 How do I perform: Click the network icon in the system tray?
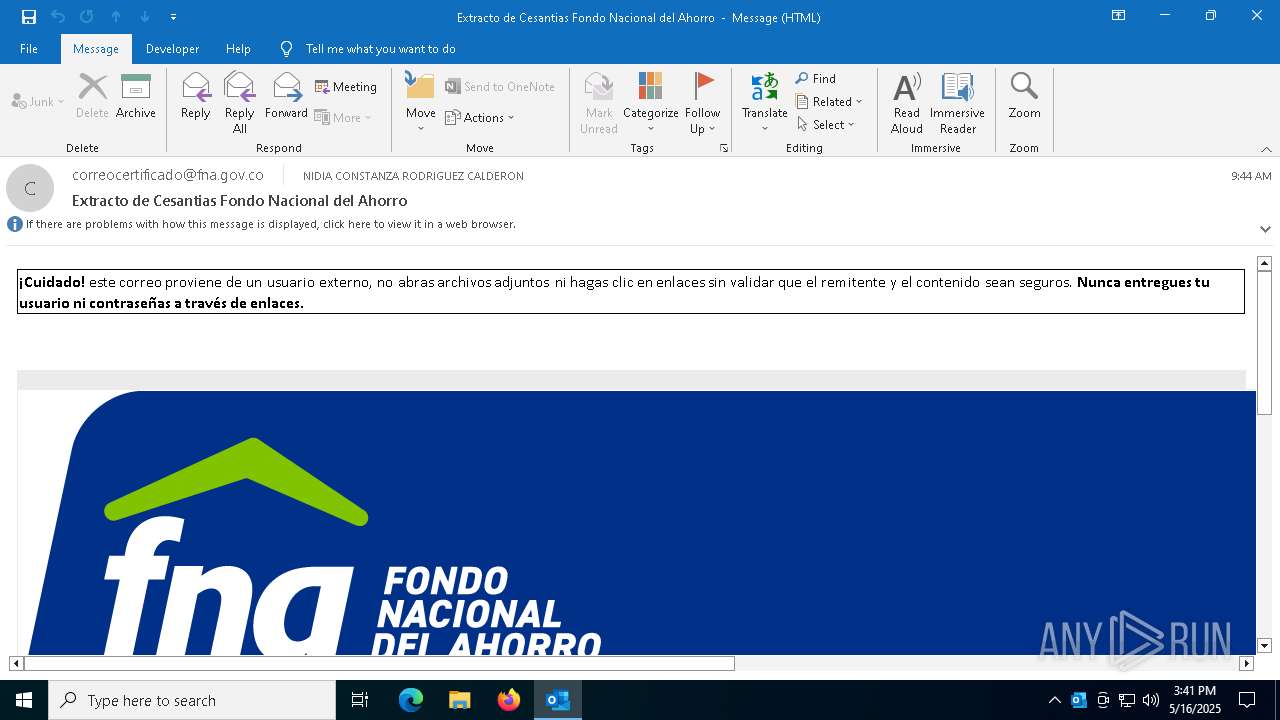tap(1127, 700)
